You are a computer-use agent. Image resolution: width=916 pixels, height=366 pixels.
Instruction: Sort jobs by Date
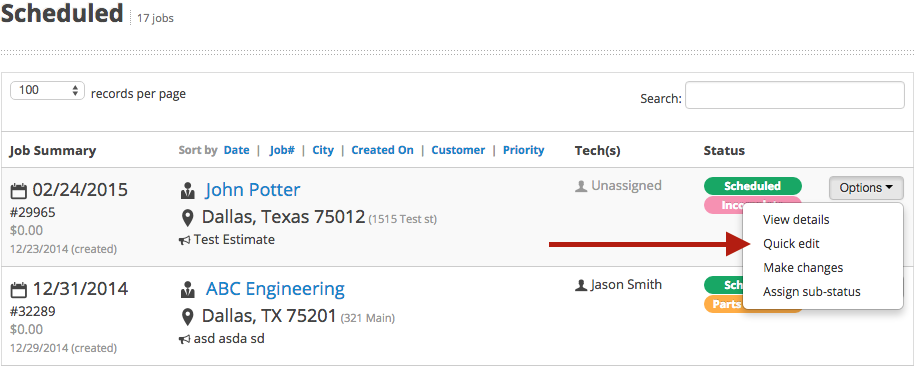click(x=237, y=150)
